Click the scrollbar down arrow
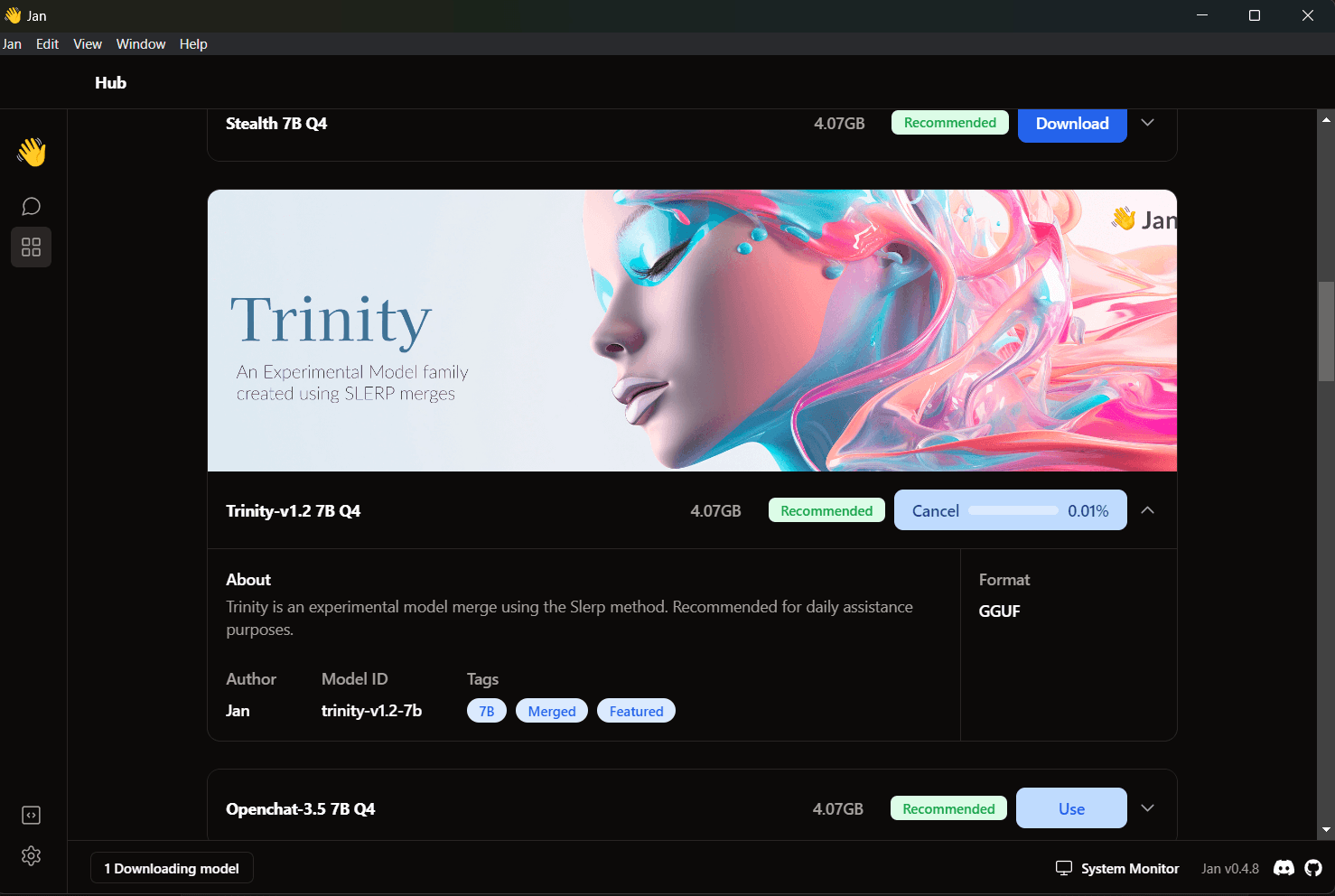This screenshot has height=896, width=1335. [x=1326, y=829]
